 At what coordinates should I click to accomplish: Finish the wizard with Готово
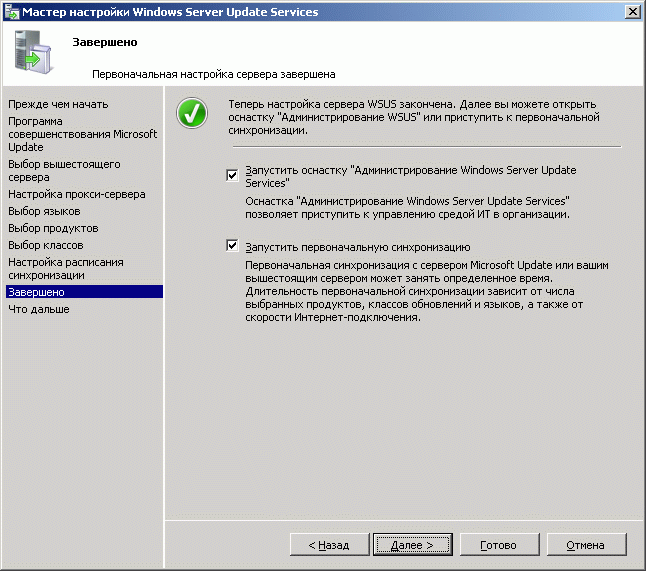click(x=499, y=545)
